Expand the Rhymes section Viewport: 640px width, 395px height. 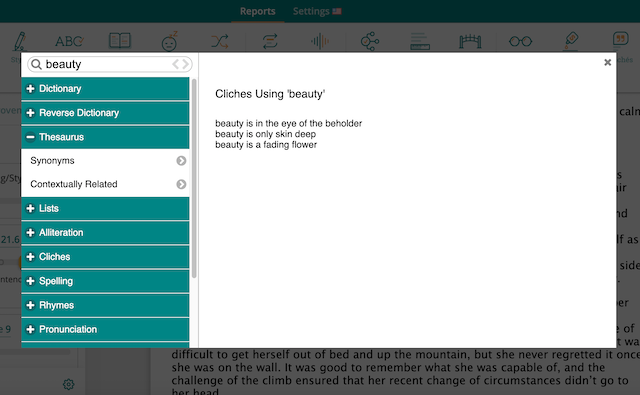[105, 305]
